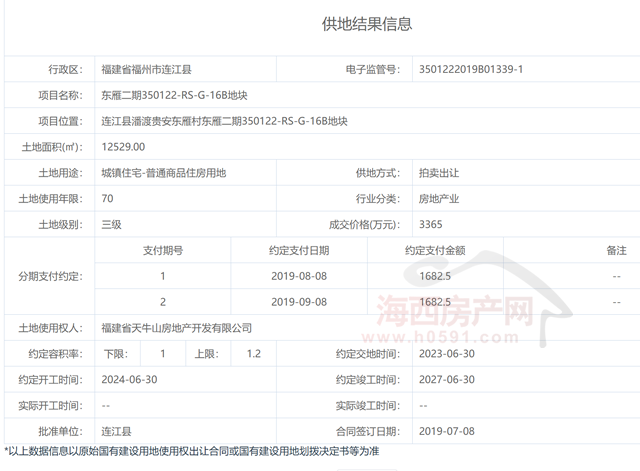Click the 供地结果信息 page title
The width and height of the screenshot is (640, 471).
pyautogui.click(x=367, y=24)
